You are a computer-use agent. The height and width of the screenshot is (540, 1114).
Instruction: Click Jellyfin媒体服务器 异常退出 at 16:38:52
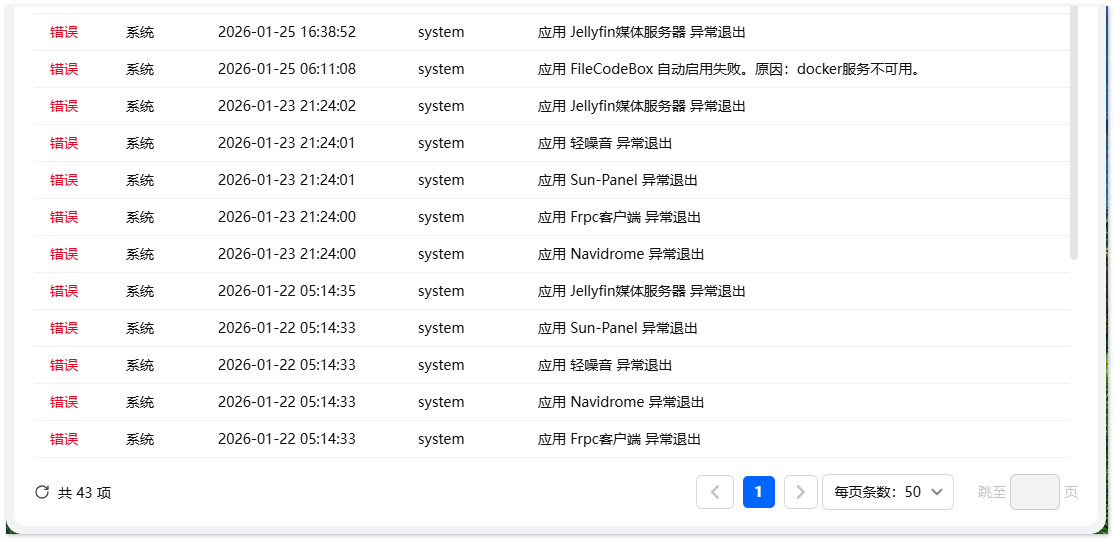[642, 32]
